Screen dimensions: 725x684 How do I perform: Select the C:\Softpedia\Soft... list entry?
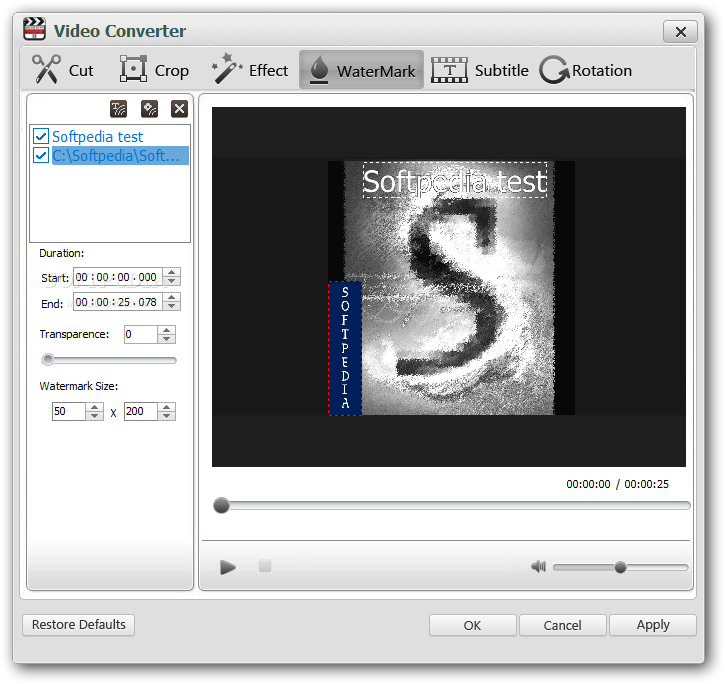120,155
